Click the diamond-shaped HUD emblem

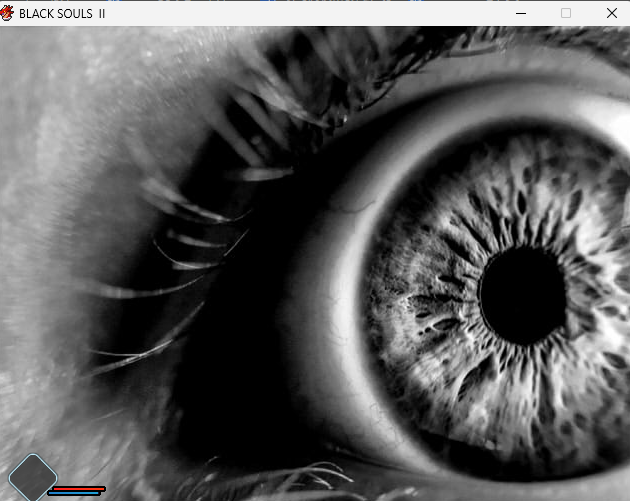click(33, 477)
